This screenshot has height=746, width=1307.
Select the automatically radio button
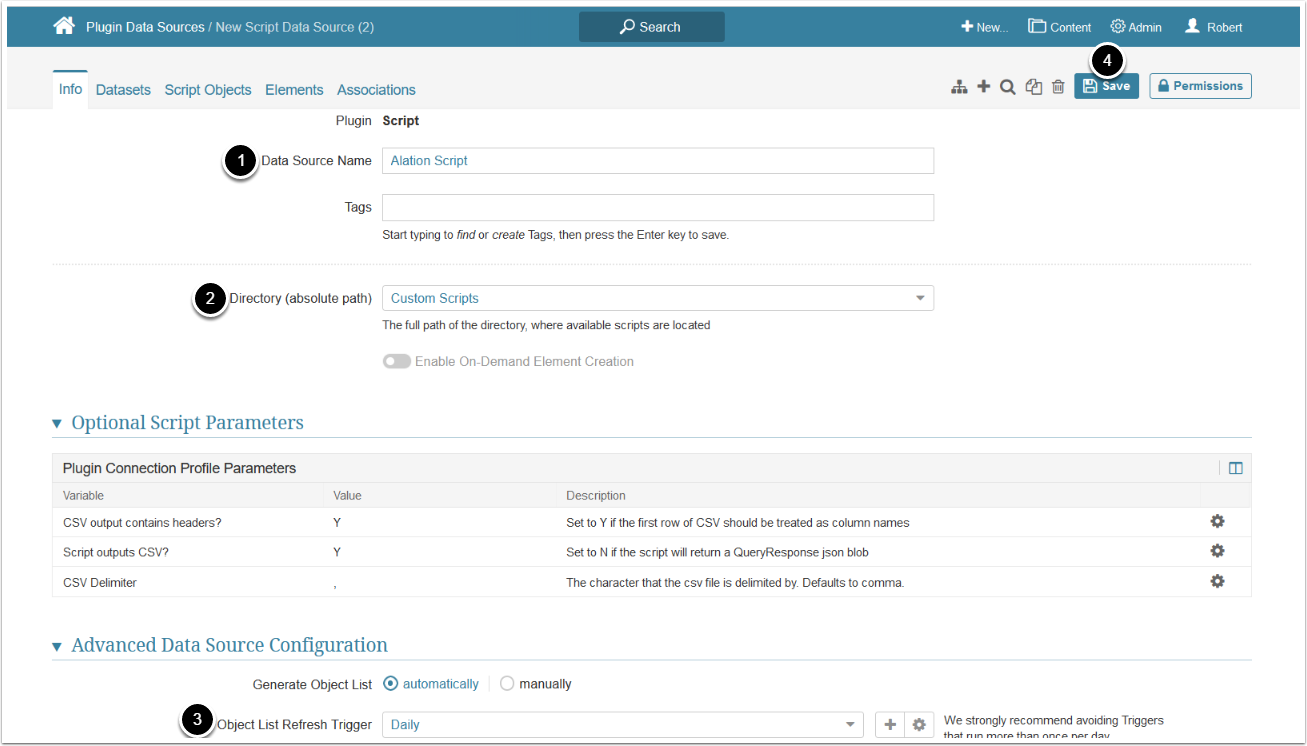pyautogui.click(x=391, y=684)
